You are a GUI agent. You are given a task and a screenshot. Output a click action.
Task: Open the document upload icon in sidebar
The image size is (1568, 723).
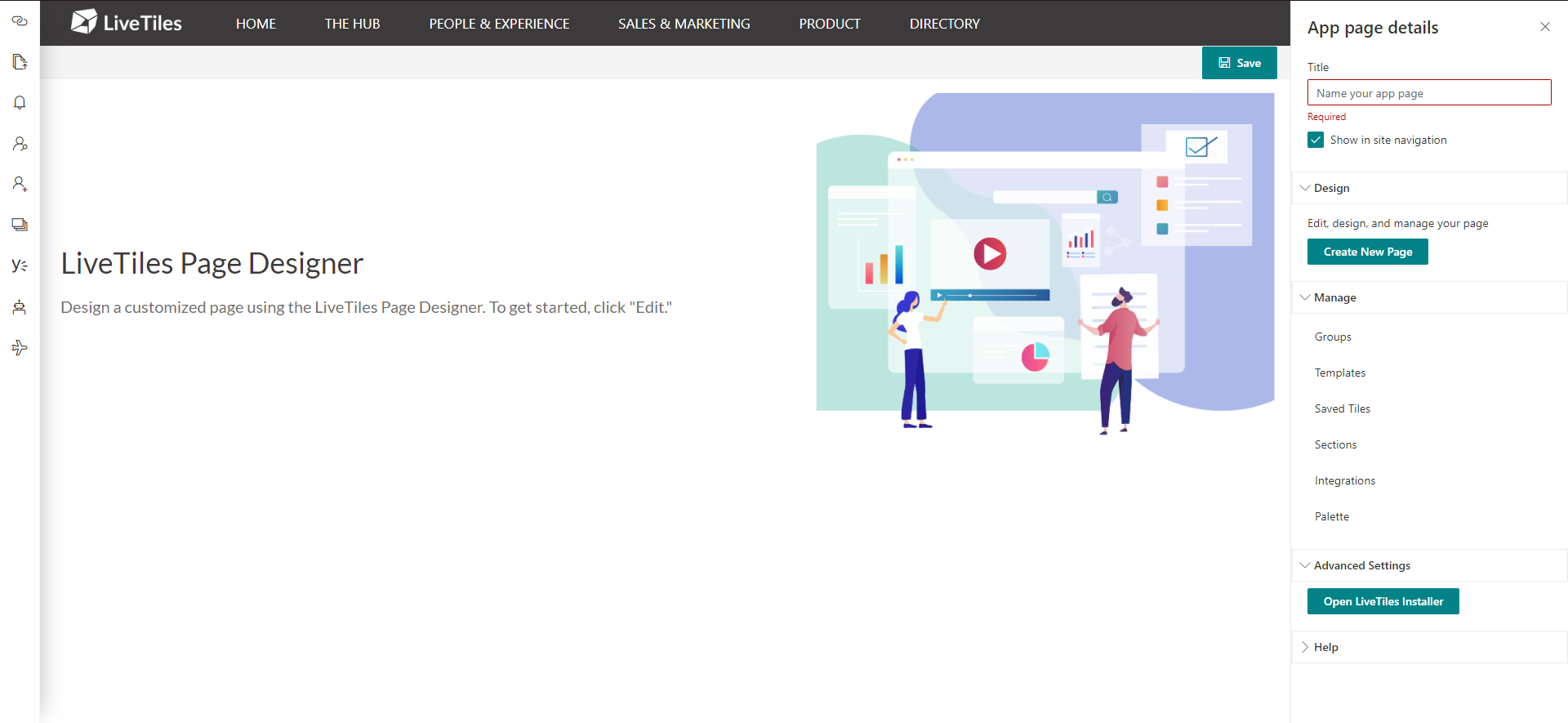tap(20, 62)
